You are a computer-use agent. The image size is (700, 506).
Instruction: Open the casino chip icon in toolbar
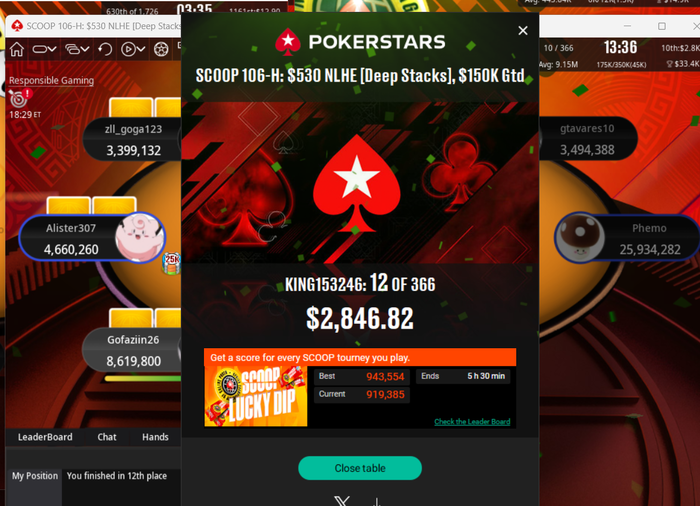[161, 49]
